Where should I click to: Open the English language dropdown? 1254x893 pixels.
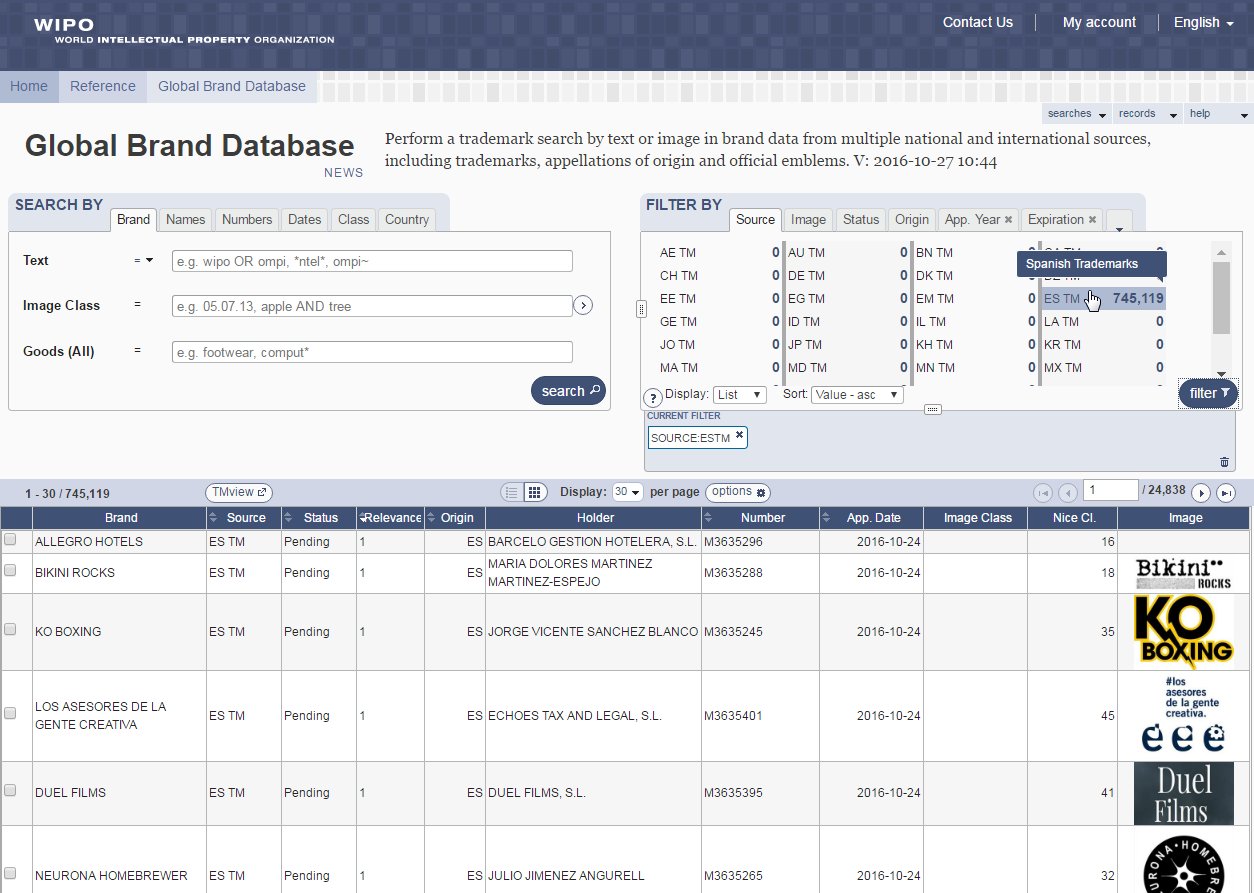click(1203, 22)
